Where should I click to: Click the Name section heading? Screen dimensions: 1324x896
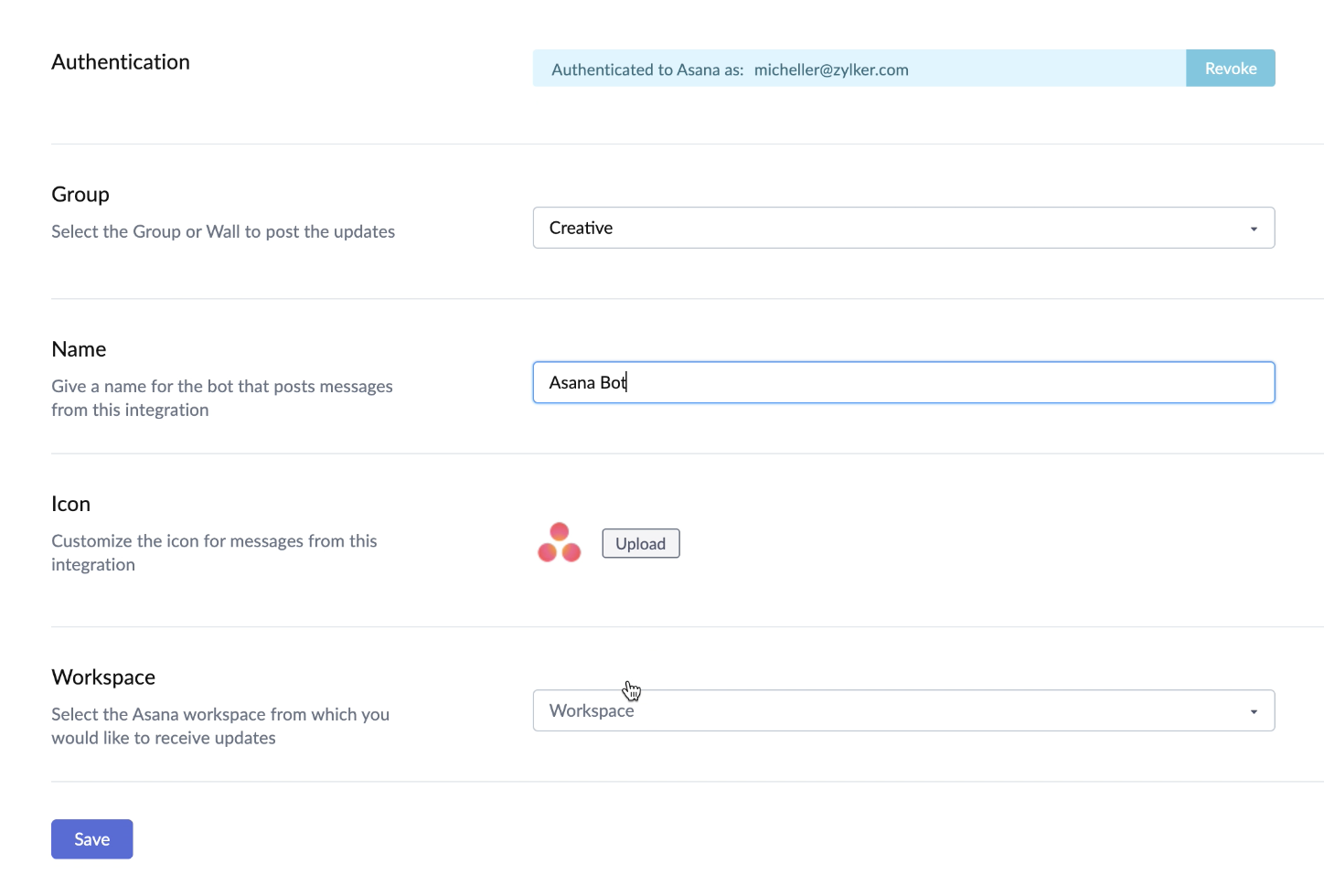click(x=79, y=349)
